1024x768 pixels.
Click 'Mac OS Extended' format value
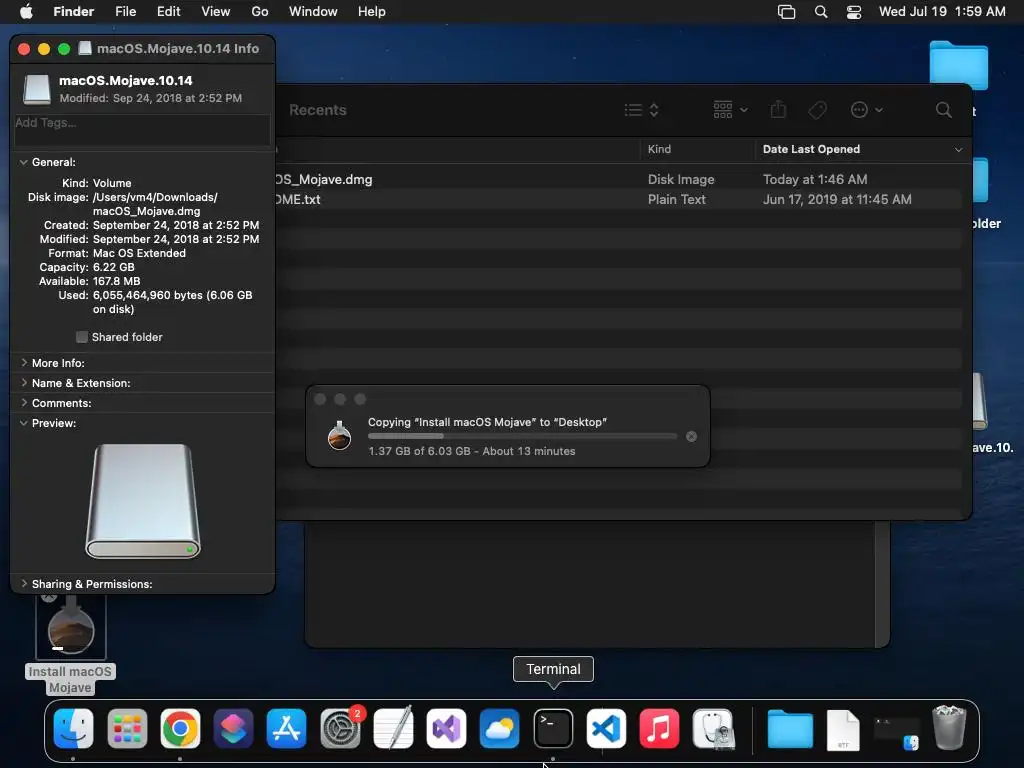[139, 253]
